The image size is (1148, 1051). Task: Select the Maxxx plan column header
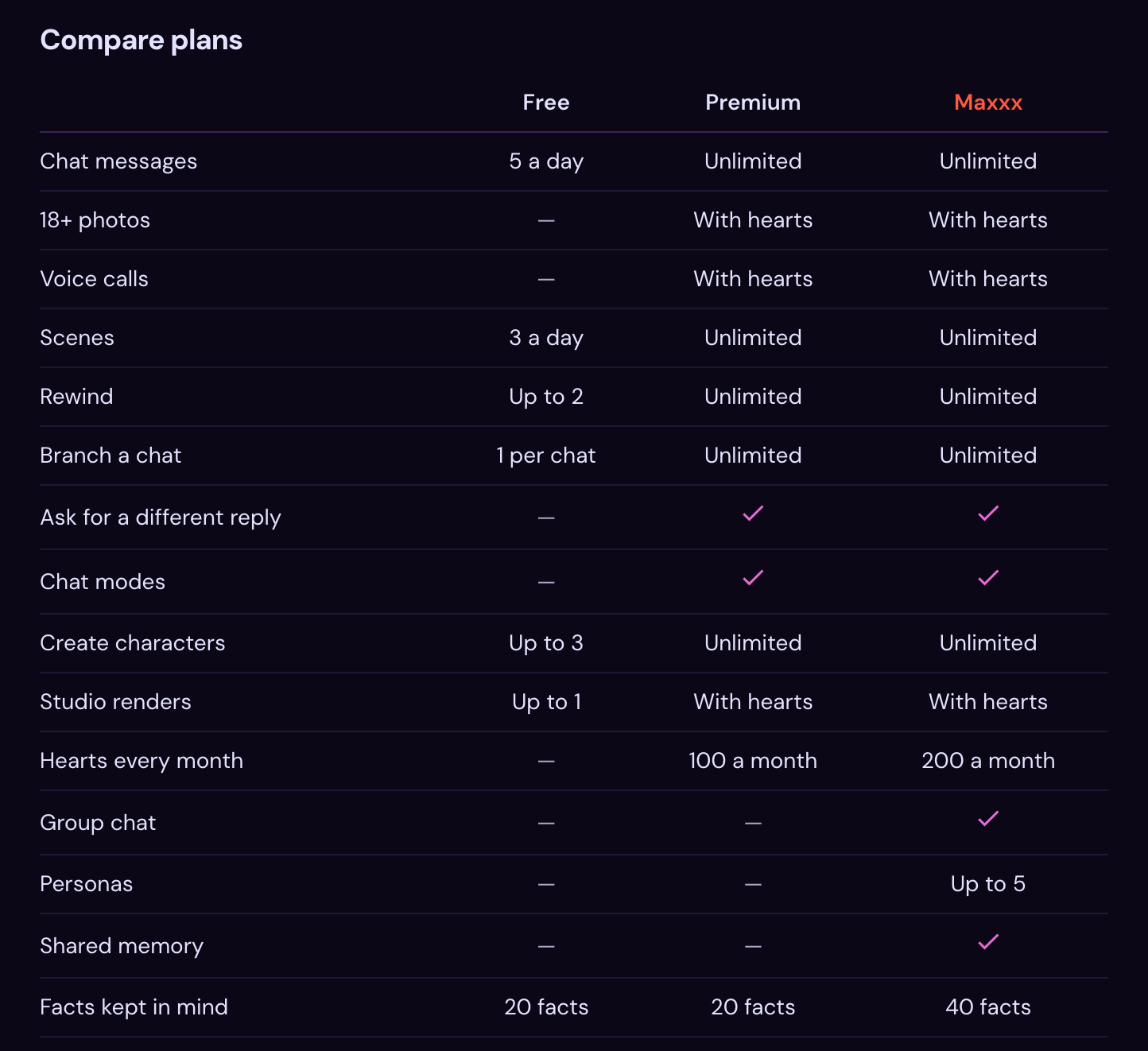click(x=988, y=102)
